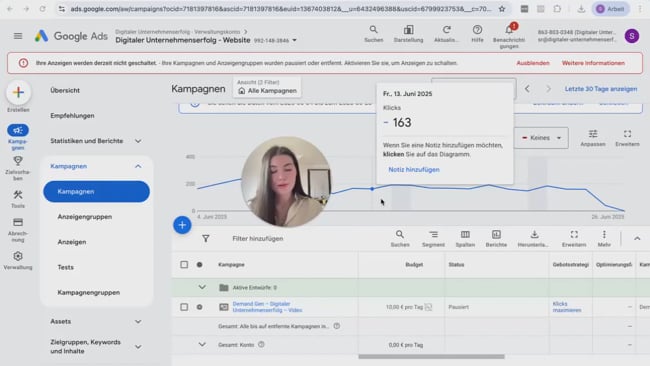Open the Klicks maximieren bid strategy link

pos(567,307)
